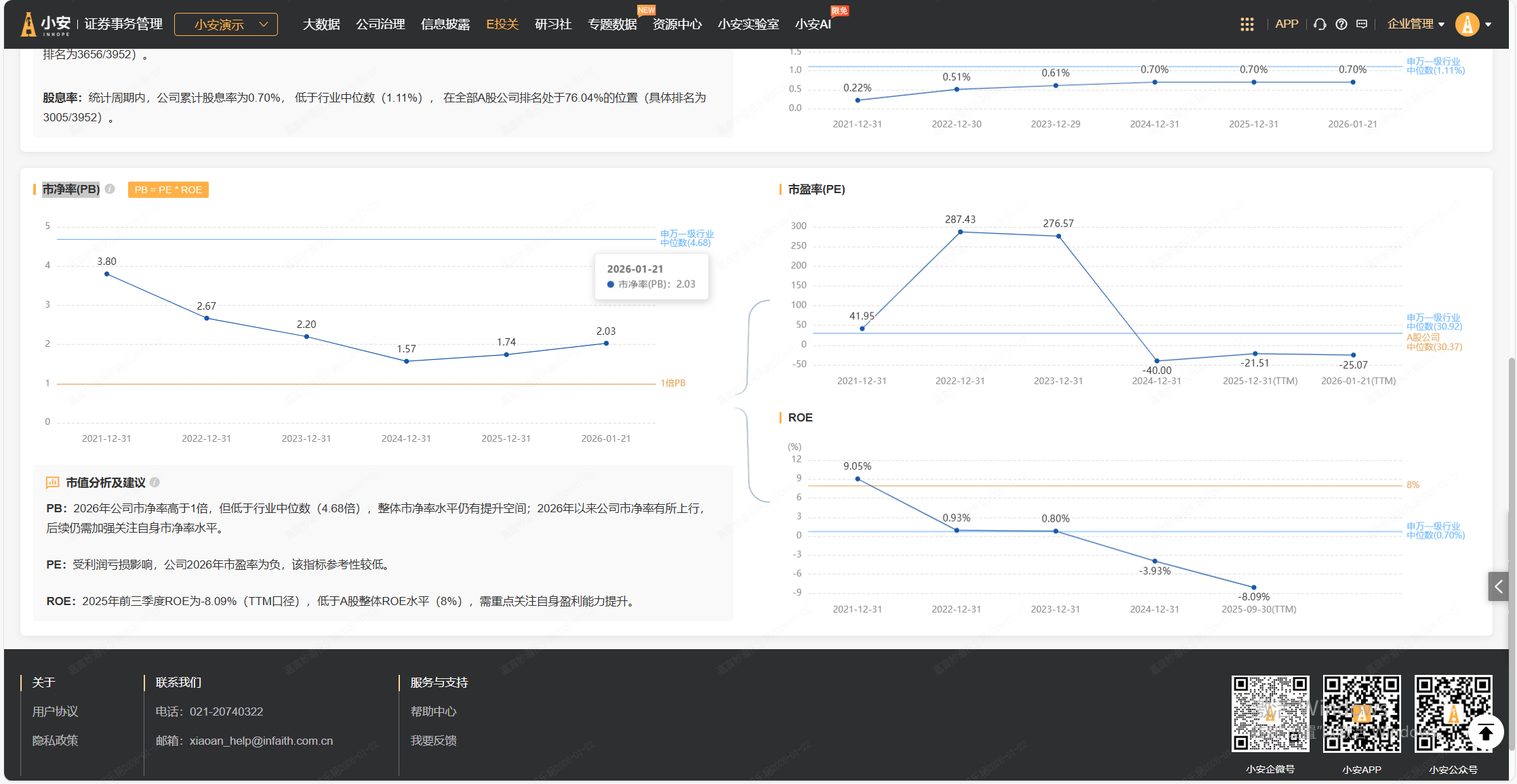This screenshot has height=784, width=1517.
Task: Click the 小安 INHOPE logo
Action: [46, 24]
